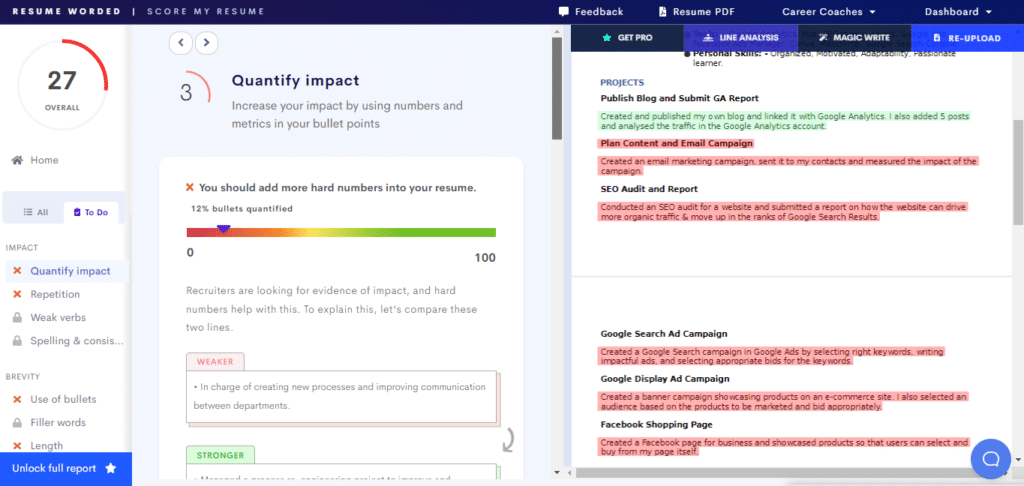The image size is (1024, 486).
Task: Click the Resume PDF link
Action: (x=696, y=12)
